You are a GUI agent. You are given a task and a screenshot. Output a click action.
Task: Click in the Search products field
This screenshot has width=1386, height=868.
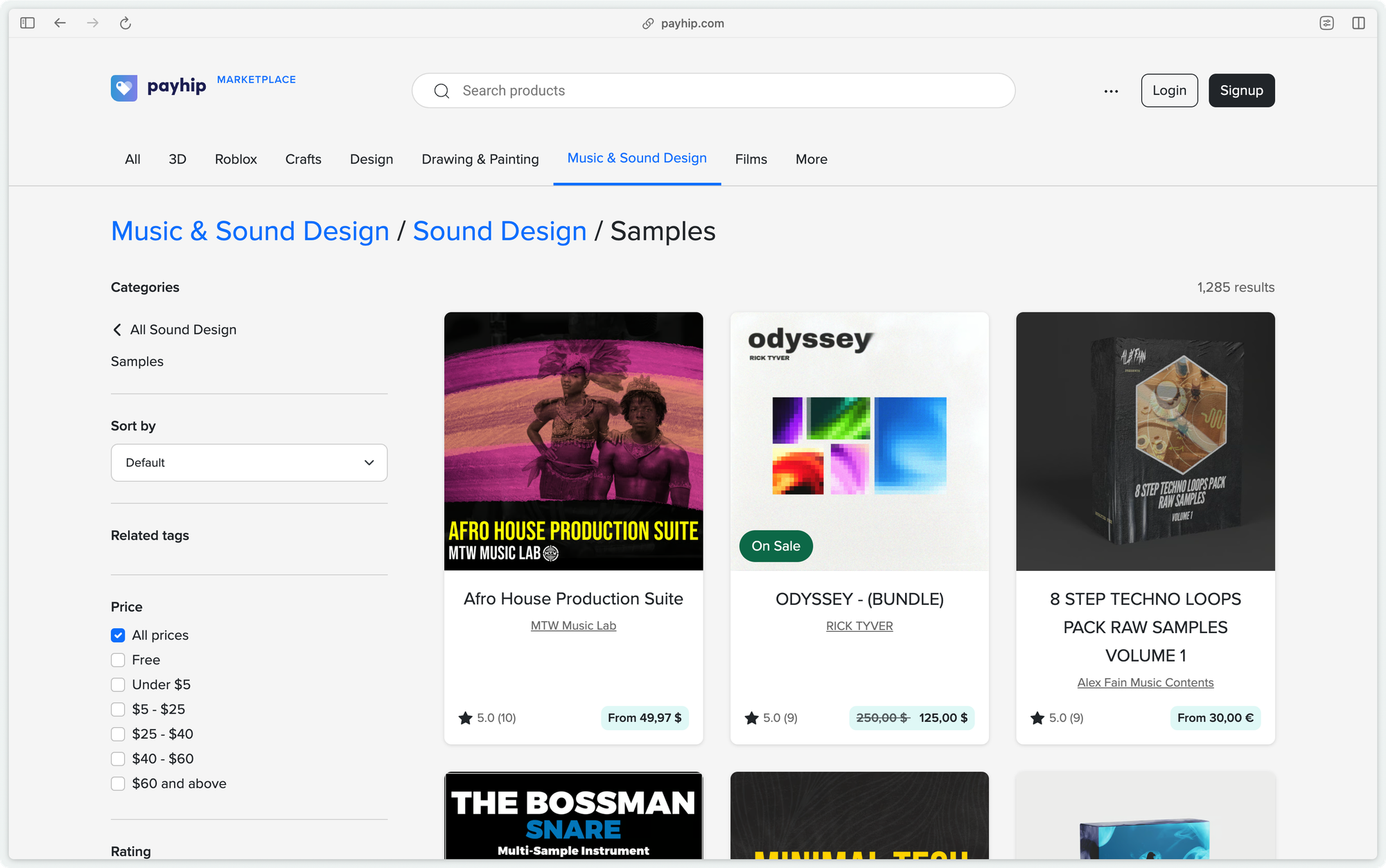714,91
